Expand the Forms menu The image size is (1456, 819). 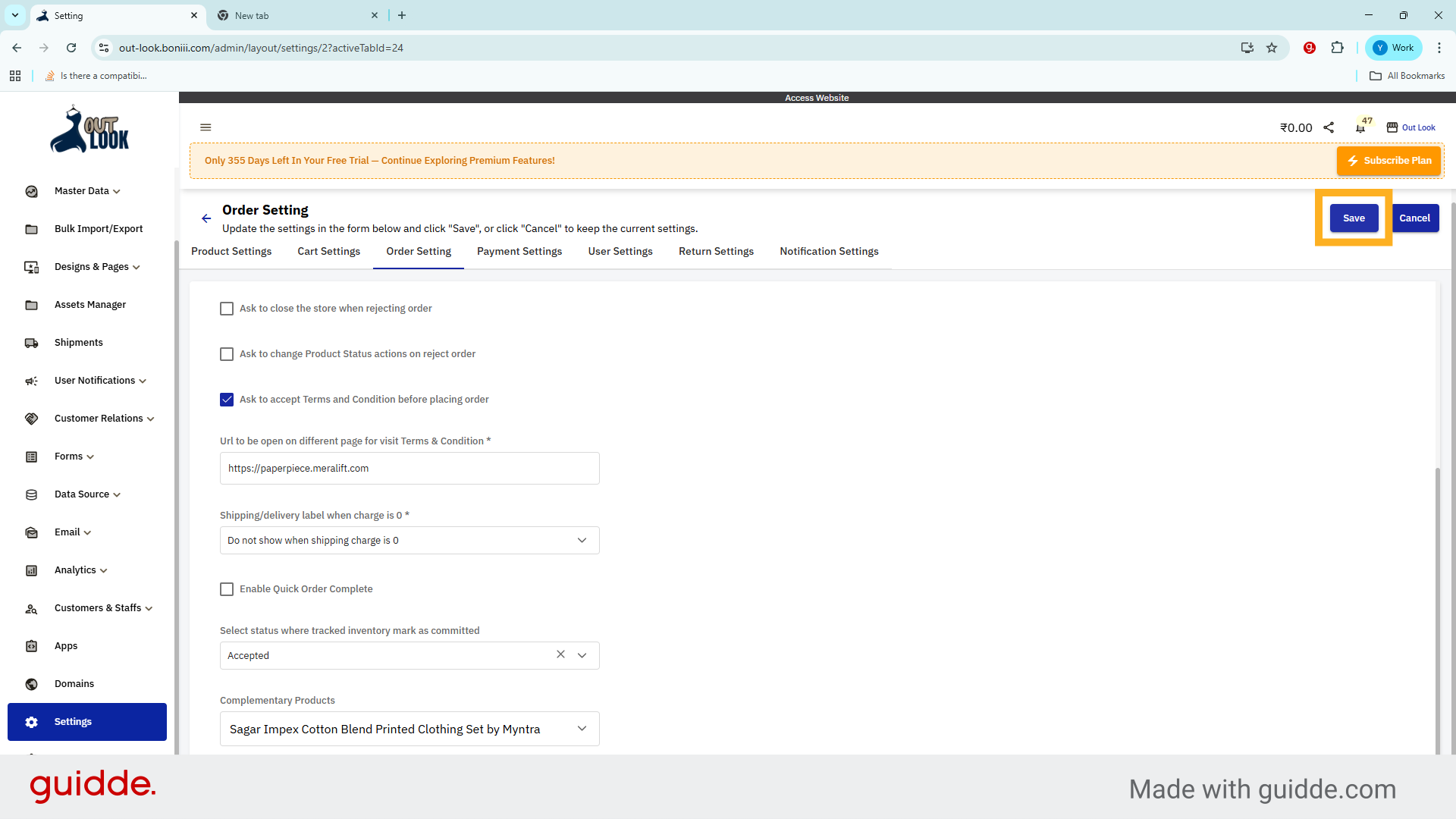90,457
